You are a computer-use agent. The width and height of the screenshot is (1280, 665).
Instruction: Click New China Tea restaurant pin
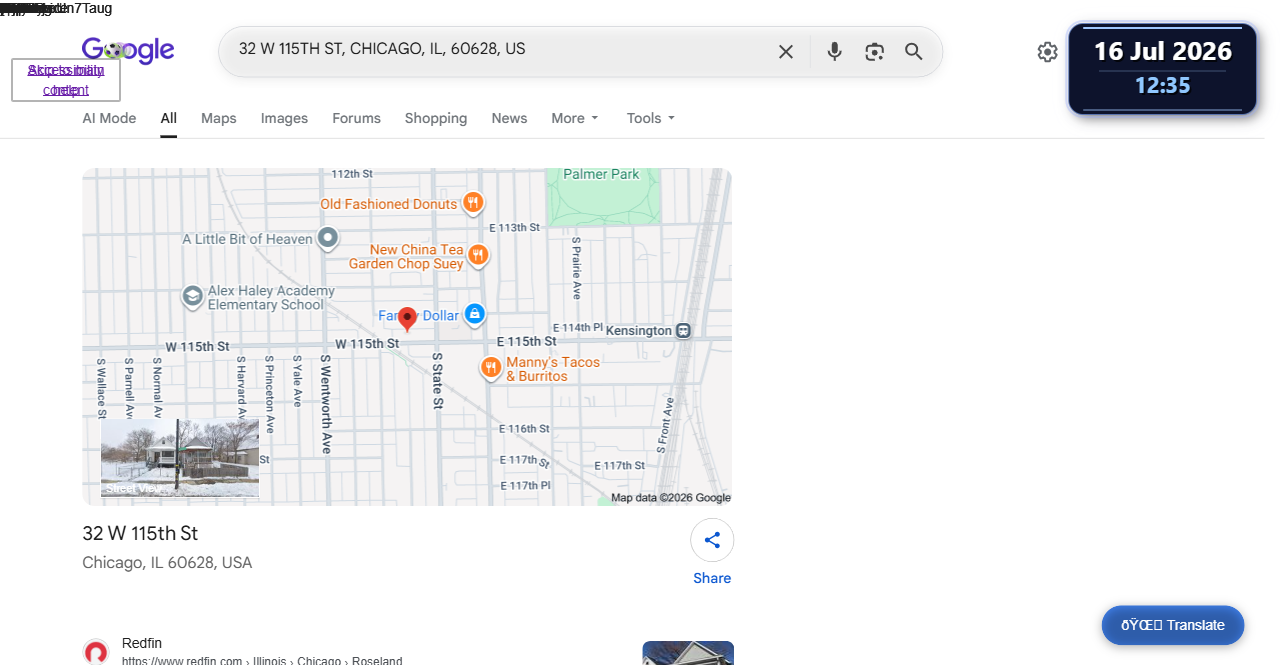478,255
